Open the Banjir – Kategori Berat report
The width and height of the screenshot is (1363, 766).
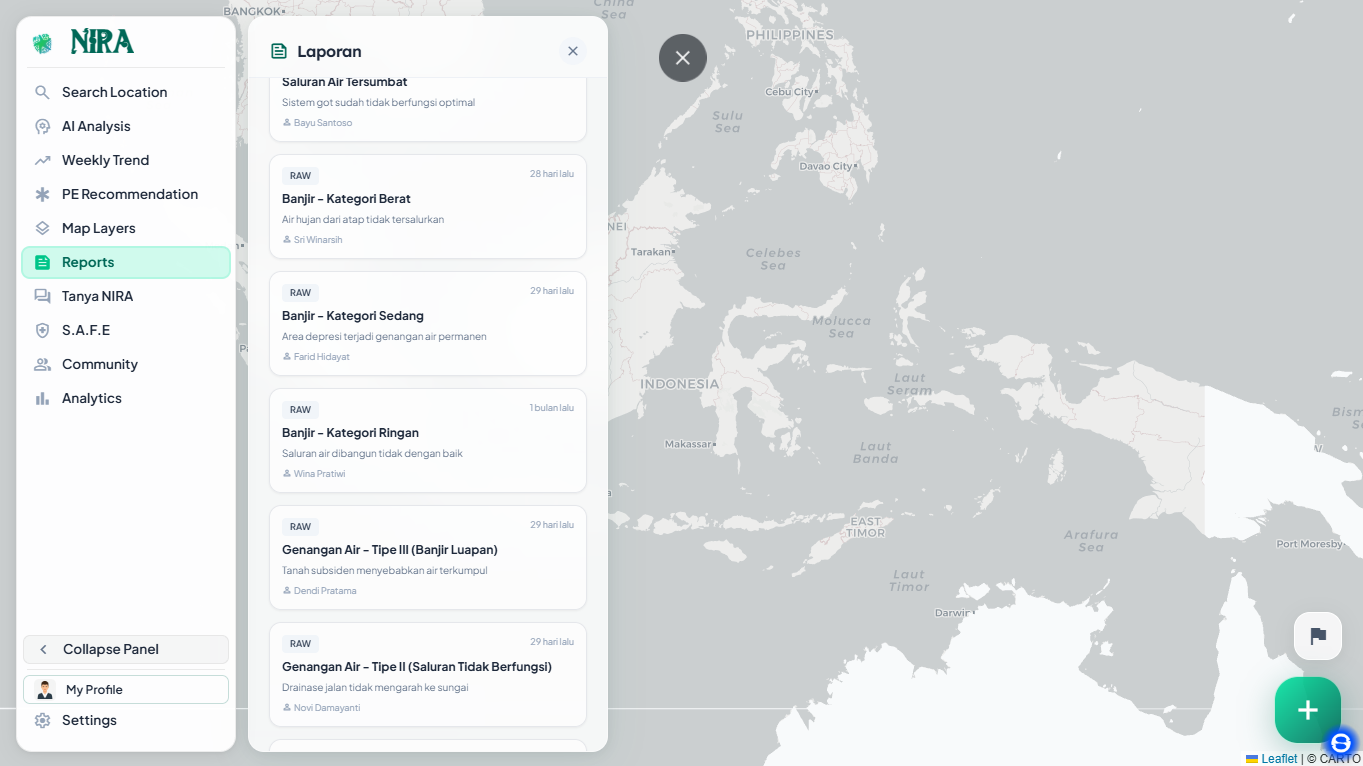[x=428, y=207]
